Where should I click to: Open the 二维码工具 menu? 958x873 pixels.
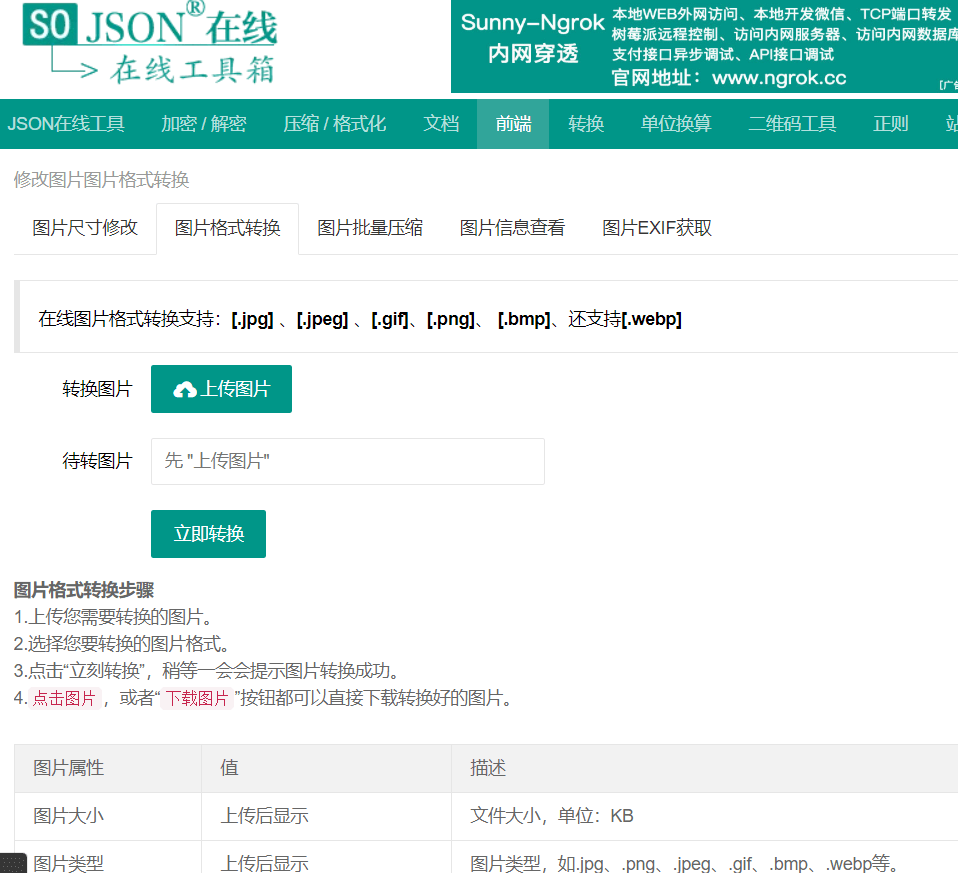pyautogui.click(x=792, y=124)
